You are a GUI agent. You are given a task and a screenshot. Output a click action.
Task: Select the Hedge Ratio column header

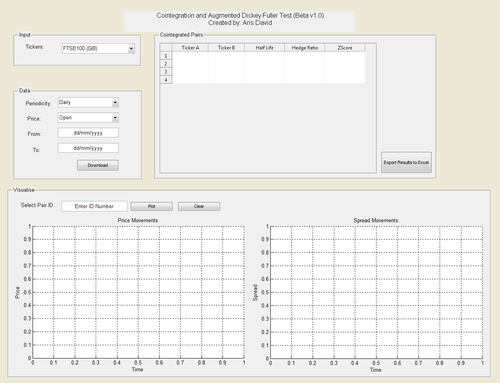[x=305, y=48]
